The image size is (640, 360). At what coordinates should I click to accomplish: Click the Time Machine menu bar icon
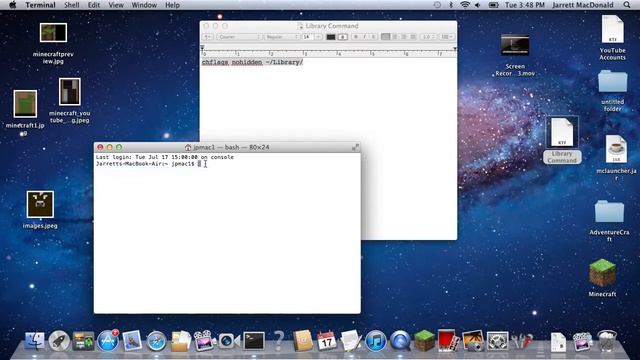pyautogui.click(x=437, y=5)
